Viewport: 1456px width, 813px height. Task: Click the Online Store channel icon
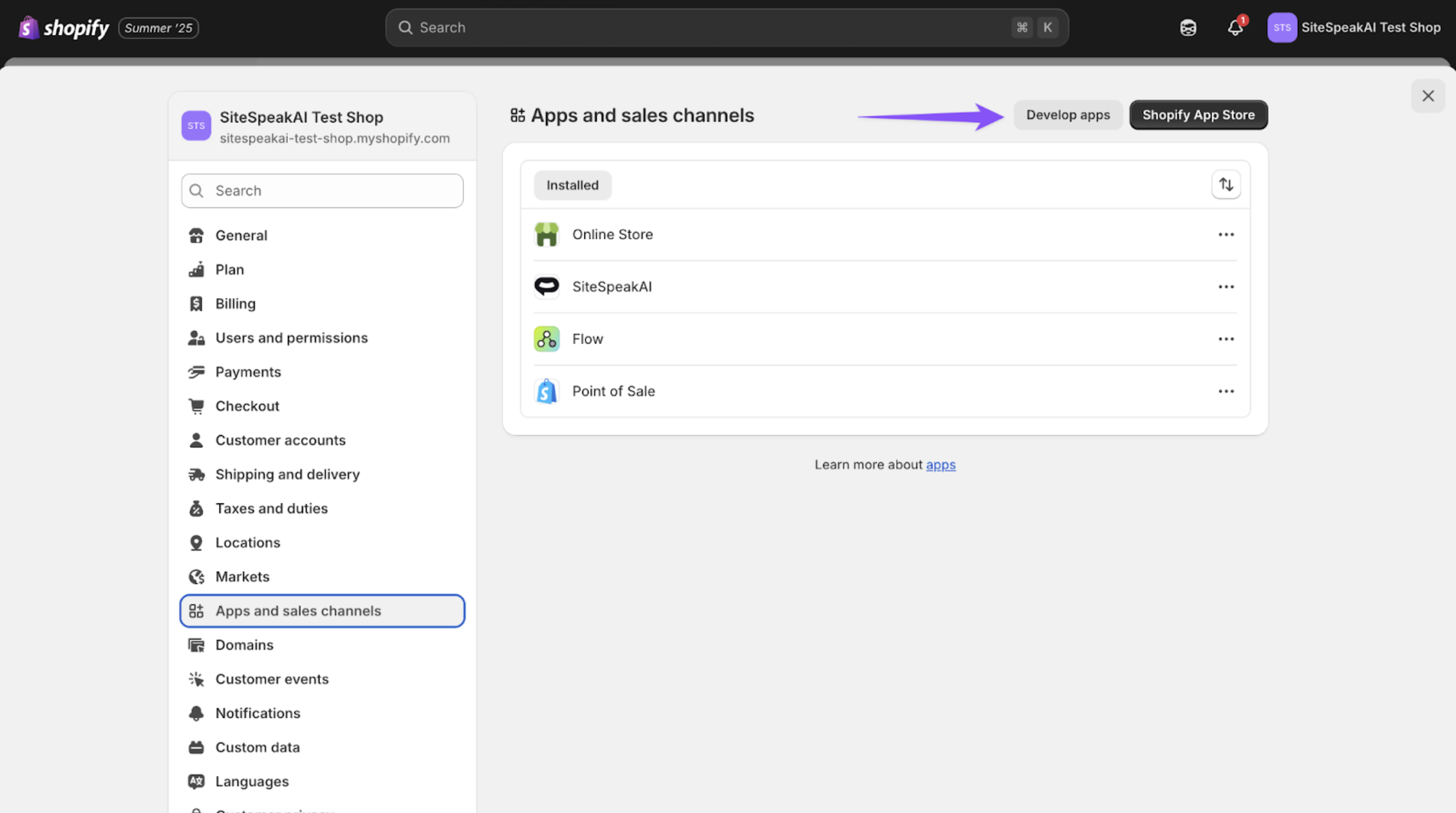tap(546, 234)
